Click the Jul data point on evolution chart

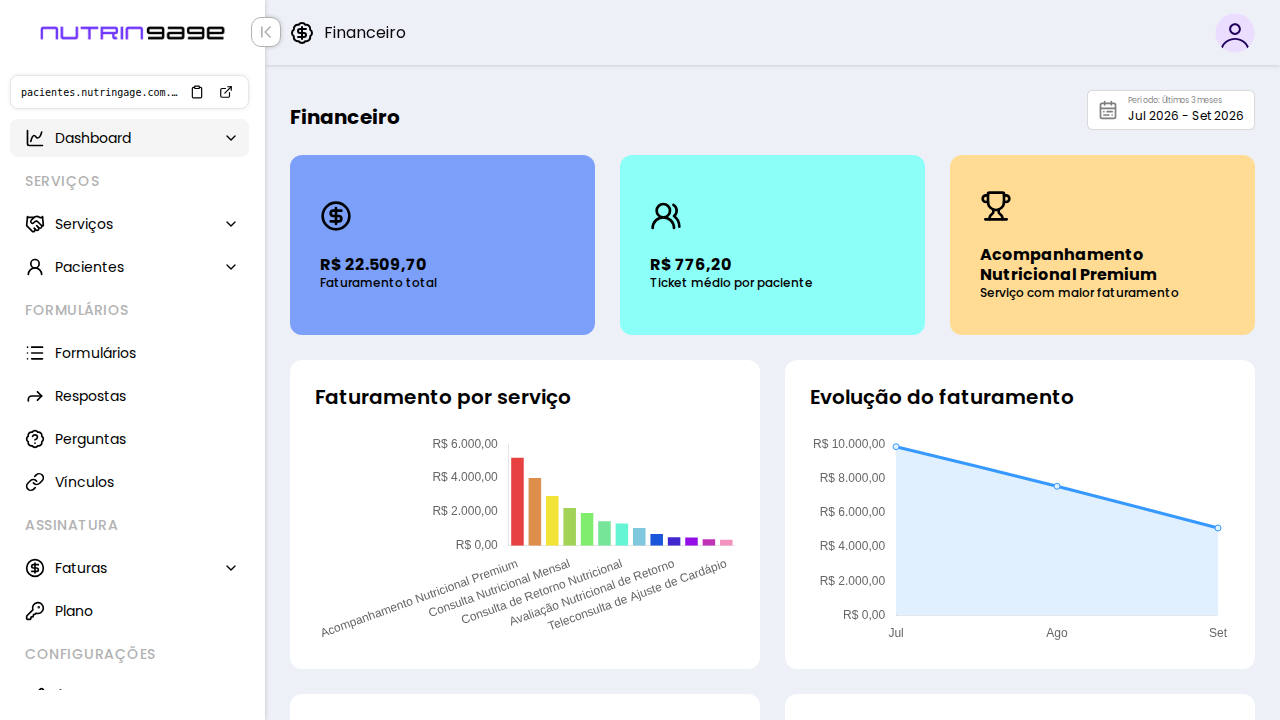(x=896, y=446)
